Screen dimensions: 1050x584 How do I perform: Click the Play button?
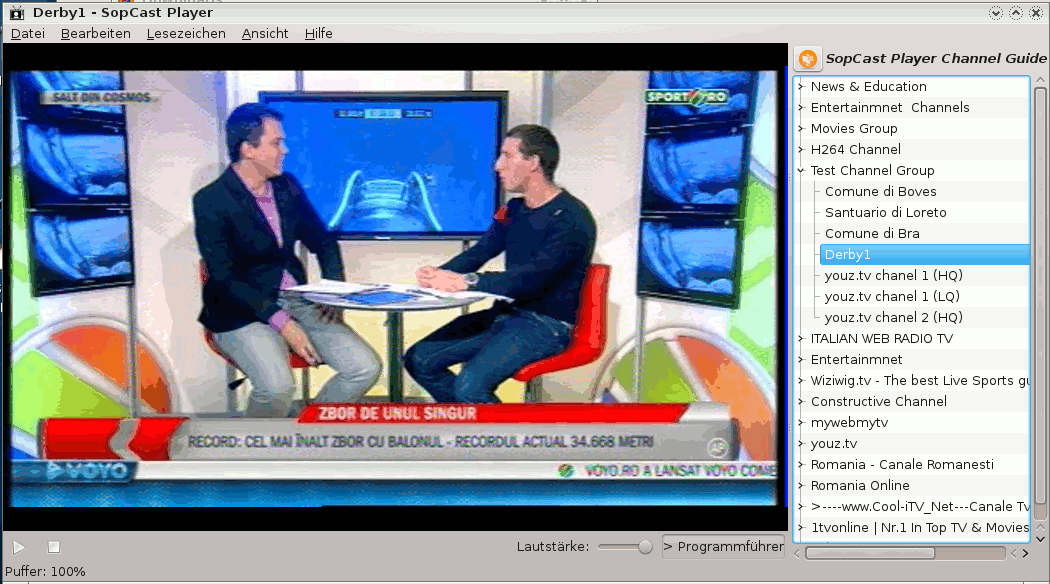[19, 547]
